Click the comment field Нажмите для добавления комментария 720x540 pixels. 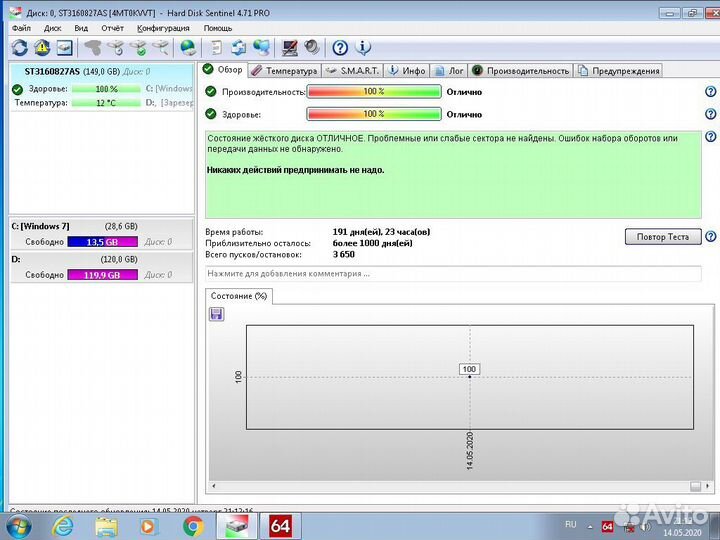click(453, 274)
